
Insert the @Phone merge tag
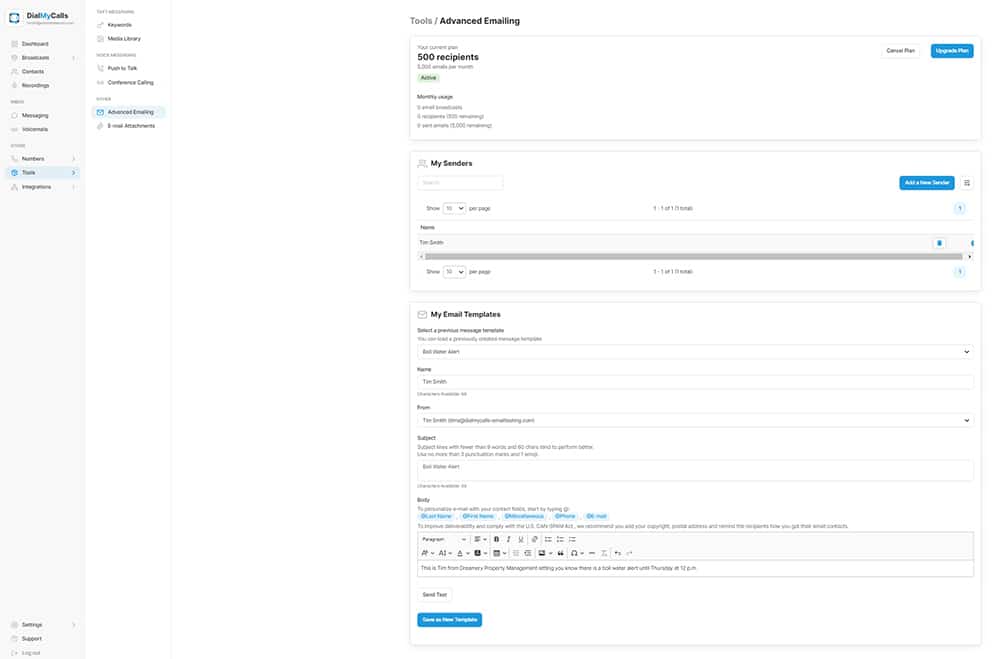(x=565, y=516)
